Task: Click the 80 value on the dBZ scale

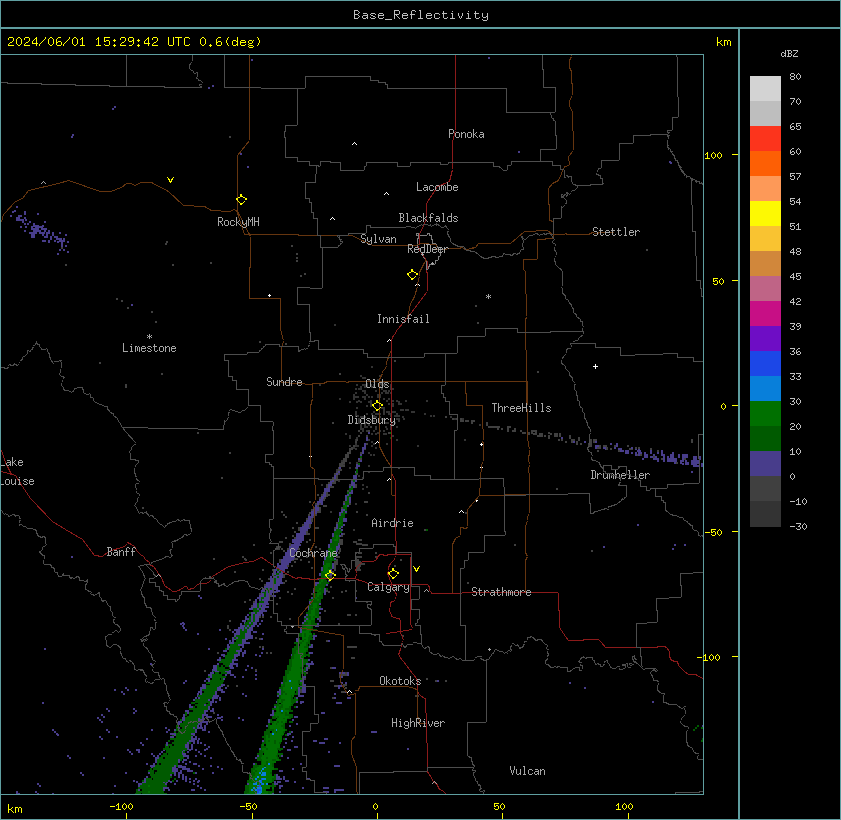Action: (x=795, y=77)
